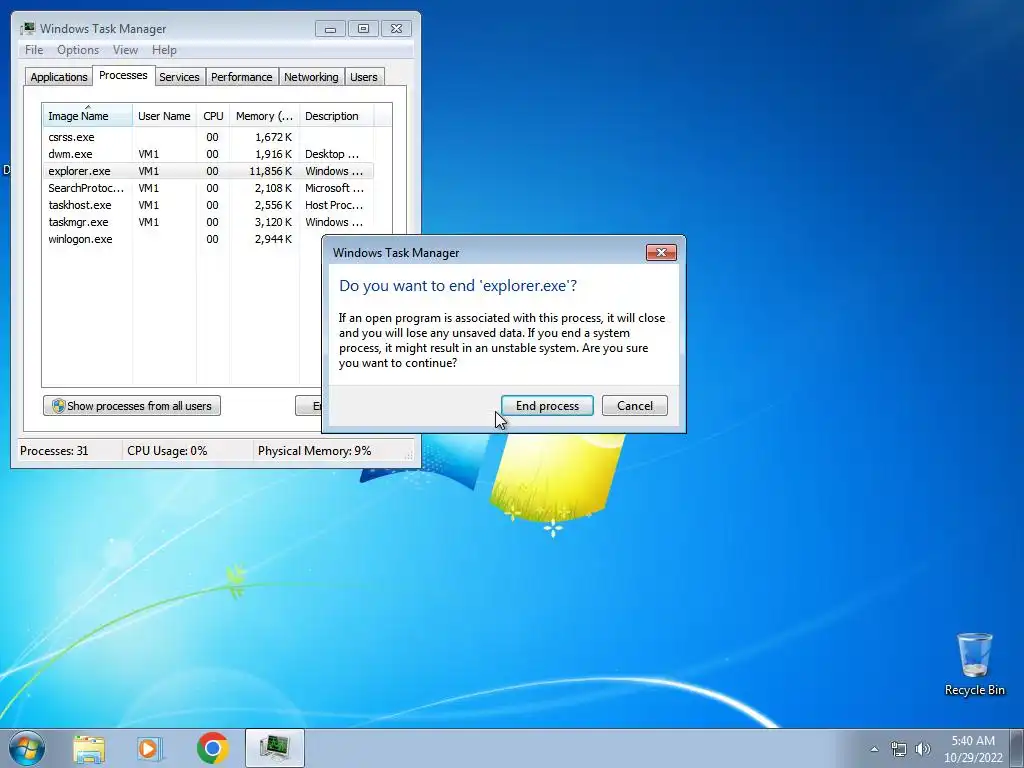
Task: Click the Show desktop strip
Action: [1017, 748]
